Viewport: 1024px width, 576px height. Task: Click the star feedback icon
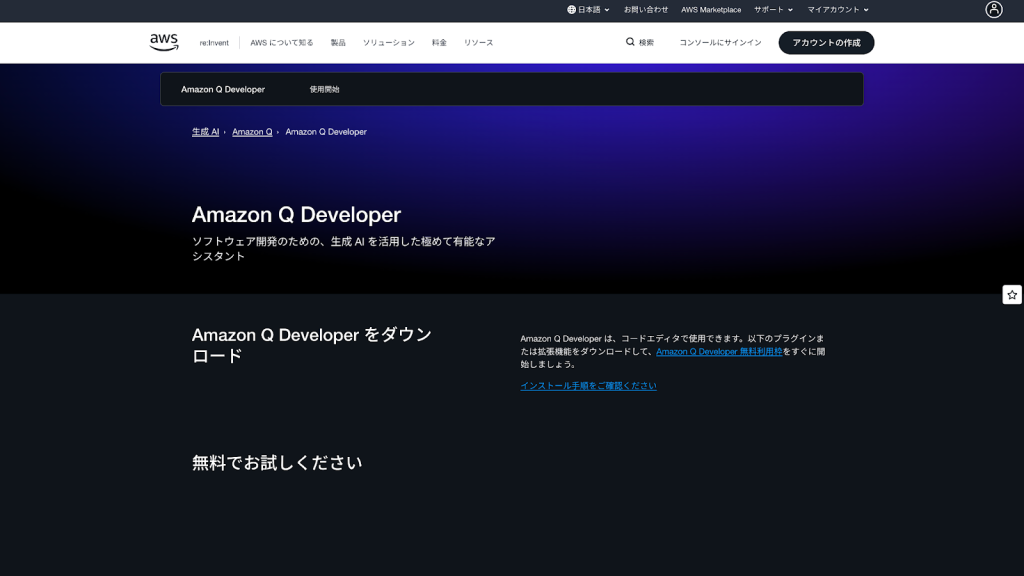pos(1012,295)
